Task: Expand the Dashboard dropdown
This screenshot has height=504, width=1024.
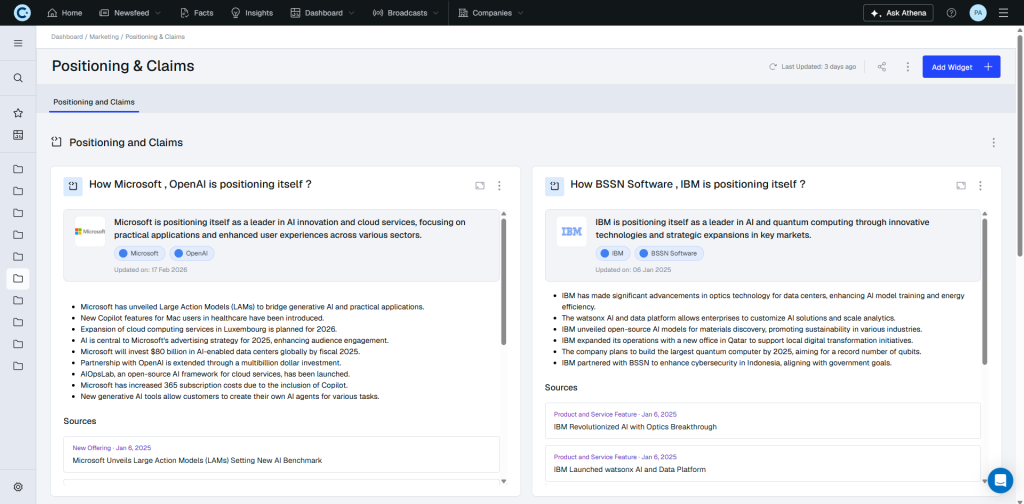Action: 323,13
